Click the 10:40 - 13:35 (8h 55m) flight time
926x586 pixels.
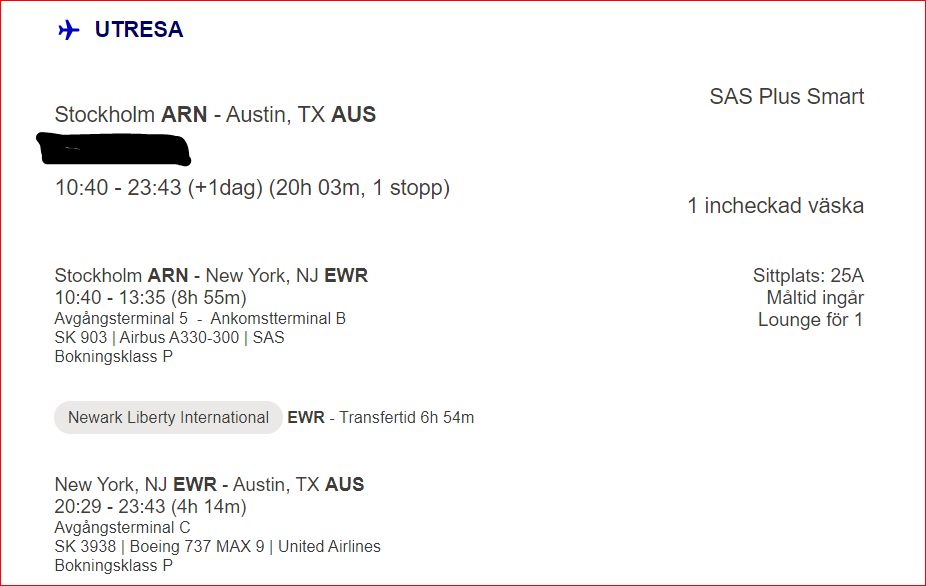click(x=151, y=297)
